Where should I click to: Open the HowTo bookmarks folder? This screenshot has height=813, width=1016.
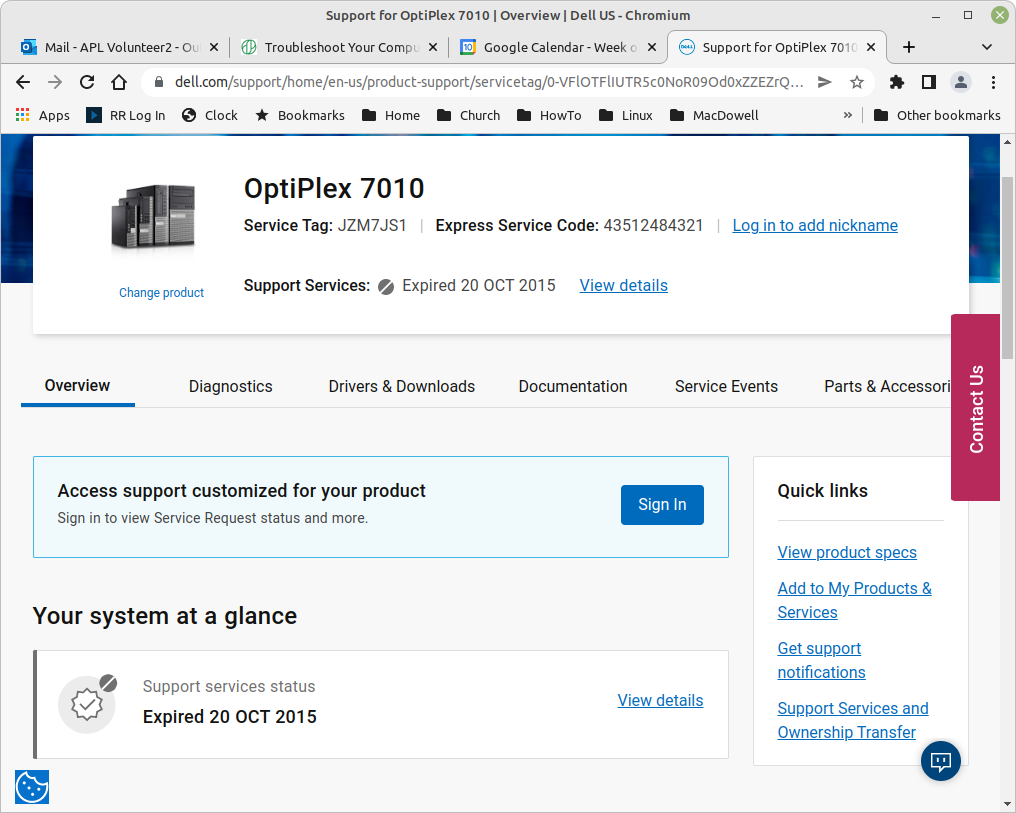(549, 115)
